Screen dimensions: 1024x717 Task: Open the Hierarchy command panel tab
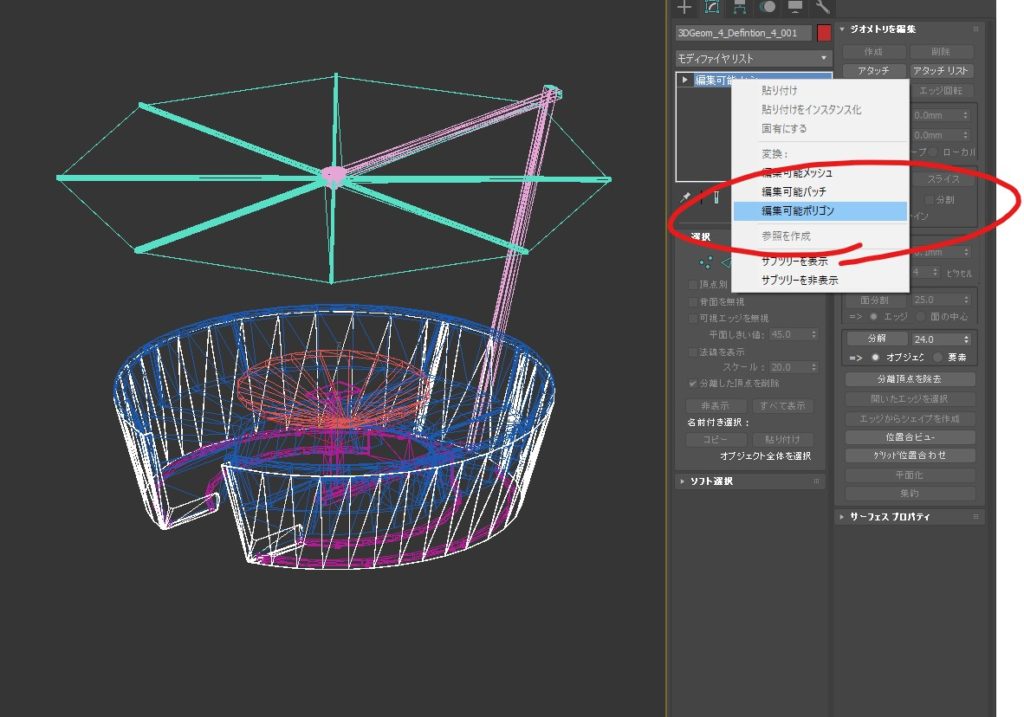pos(741,7)
